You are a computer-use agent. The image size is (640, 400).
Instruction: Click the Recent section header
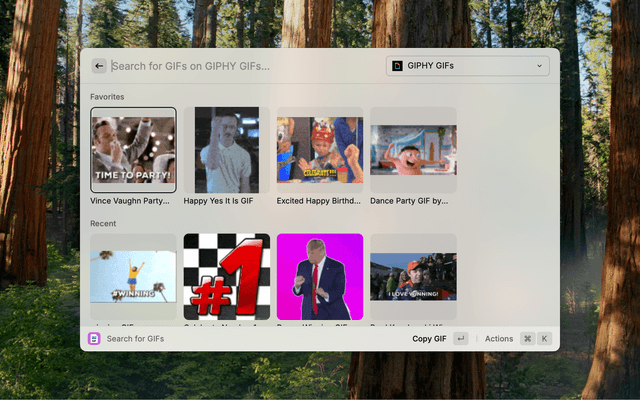click(x=103, y=223)
